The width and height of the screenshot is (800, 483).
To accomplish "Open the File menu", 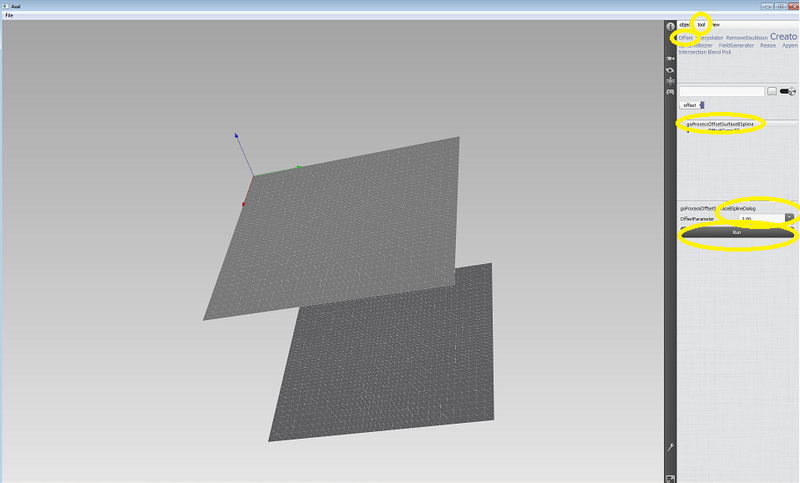I will tap(9, 15).
